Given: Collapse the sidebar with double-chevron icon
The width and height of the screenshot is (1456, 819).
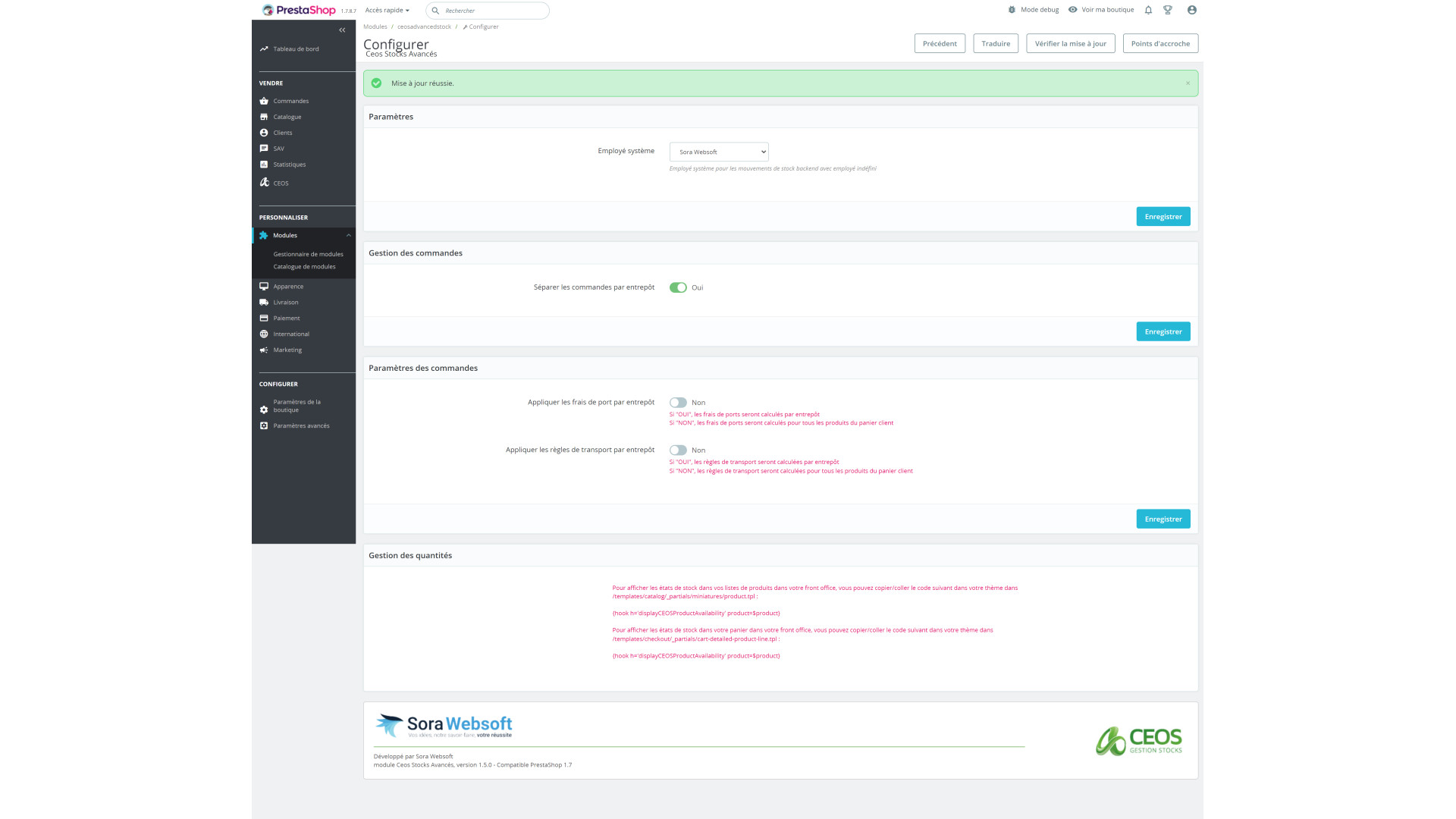Looking at the screenshot, I should (x=342, y=30).
